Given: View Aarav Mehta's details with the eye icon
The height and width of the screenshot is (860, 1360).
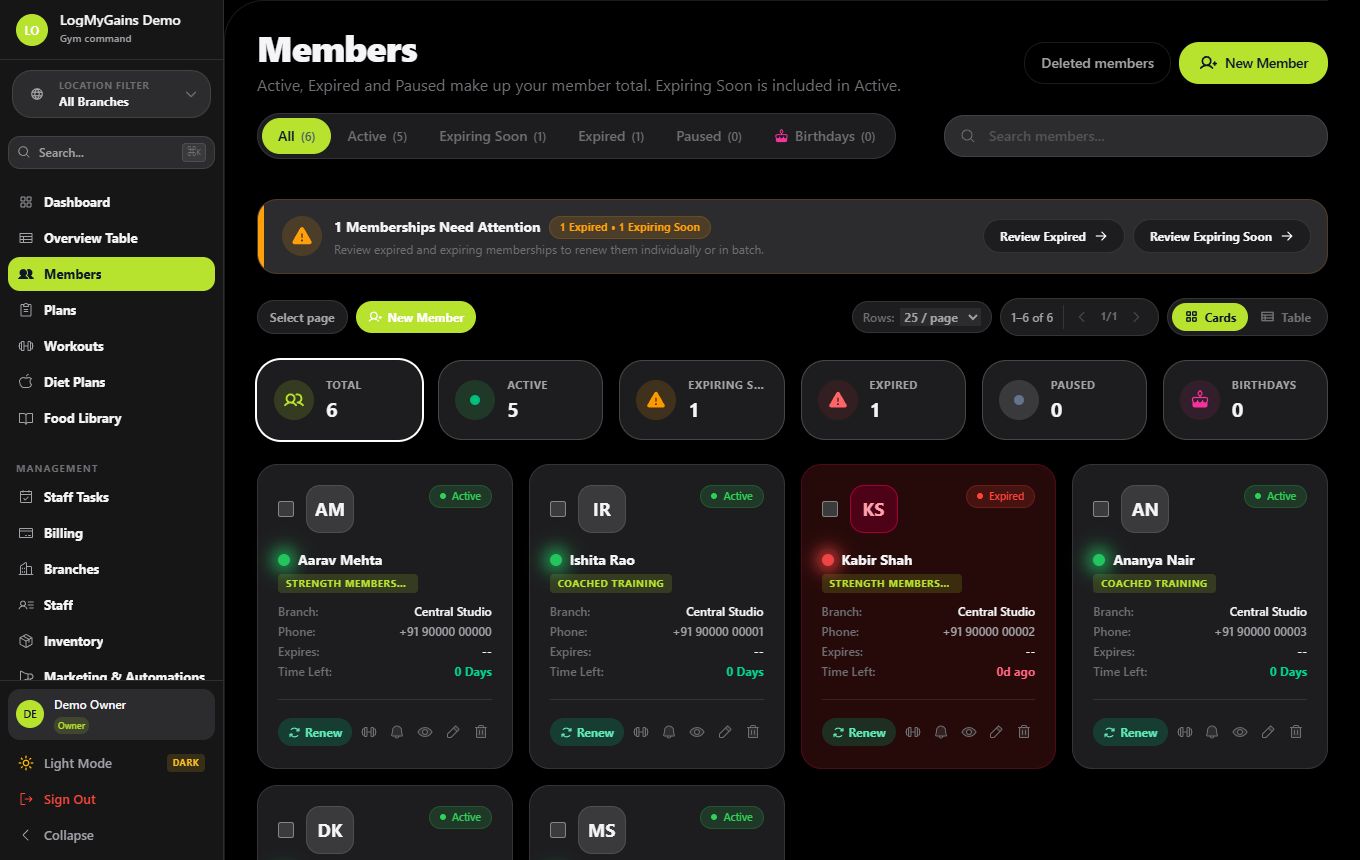Looking at the screenshot, I should point(425,732).
